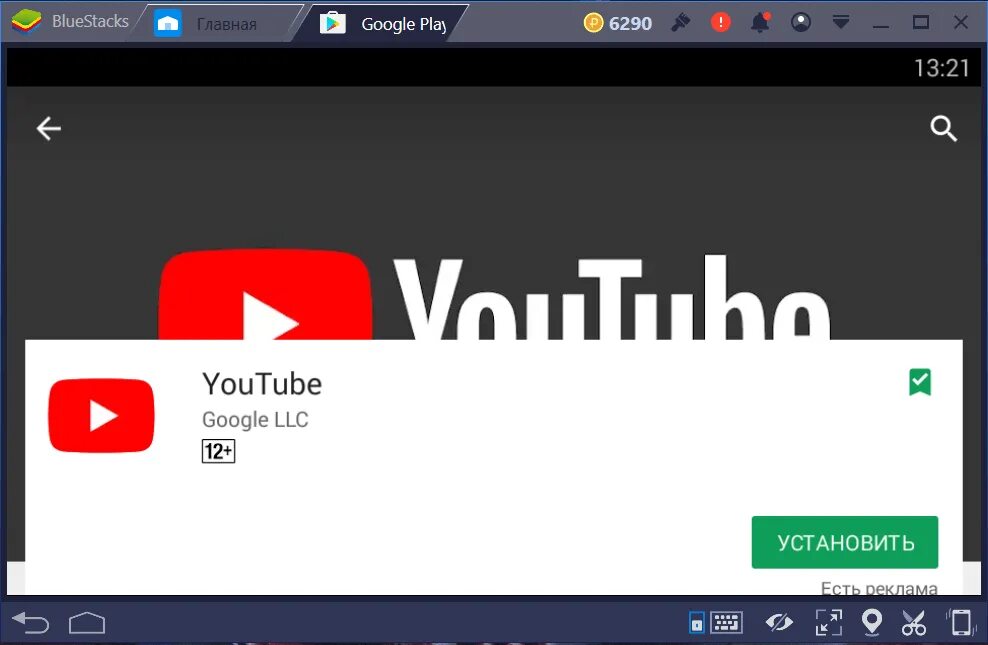Open the pin tool in title bar
Image resolution: width=988 pixels, height=645 pixels.
(680, 23)
